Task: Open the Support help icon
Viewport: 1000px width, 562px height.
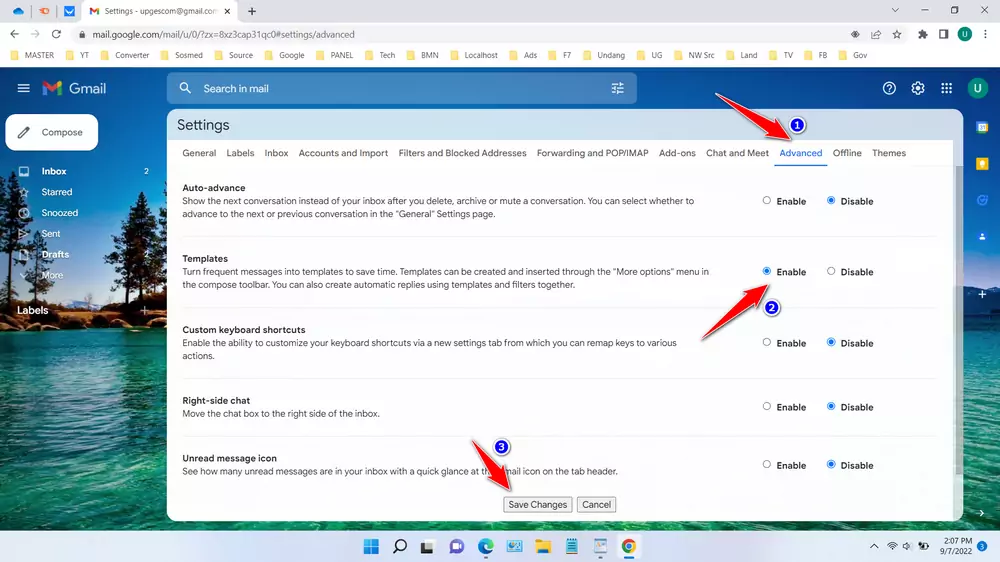Action: tap(889, 89)
